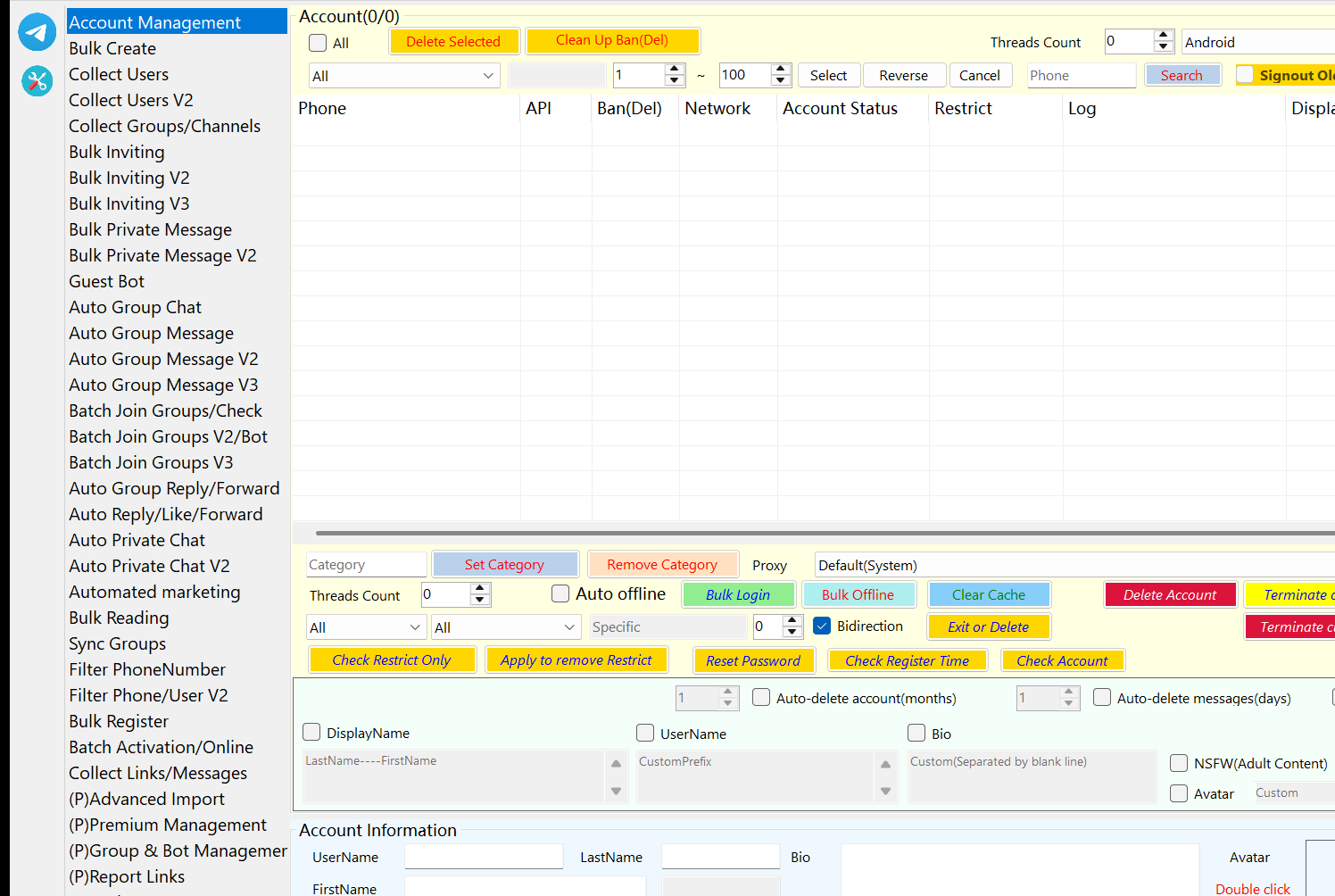Click the Clear Cache button
This screenshot has height=896, width=1335.
coord(989,594)
